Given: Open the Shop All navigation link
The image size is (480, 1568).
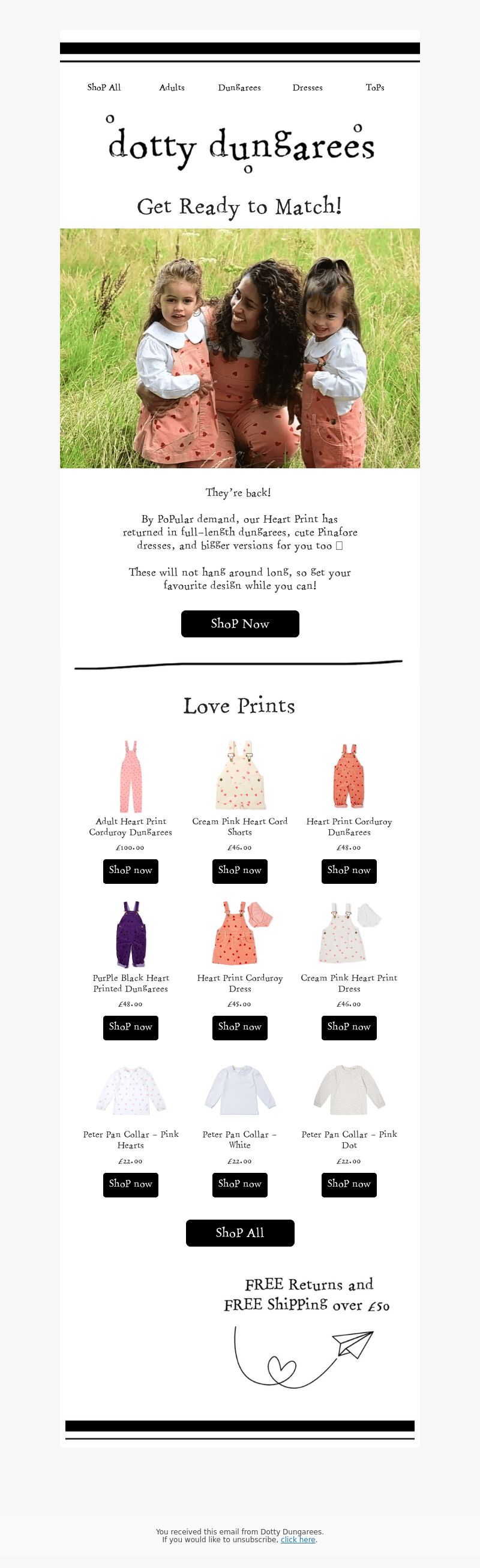Looking at the screenshot, I should (x=104, y=88).
